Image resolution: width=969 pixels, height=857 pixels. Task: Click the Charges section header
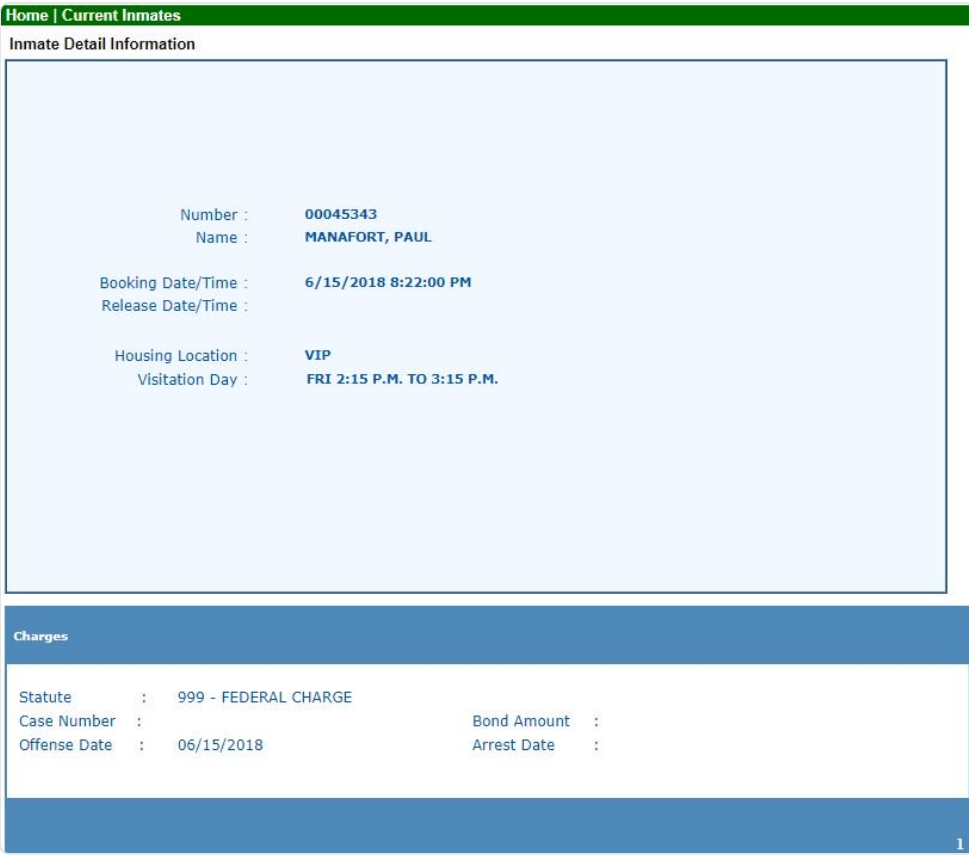(x=41, y=637)
